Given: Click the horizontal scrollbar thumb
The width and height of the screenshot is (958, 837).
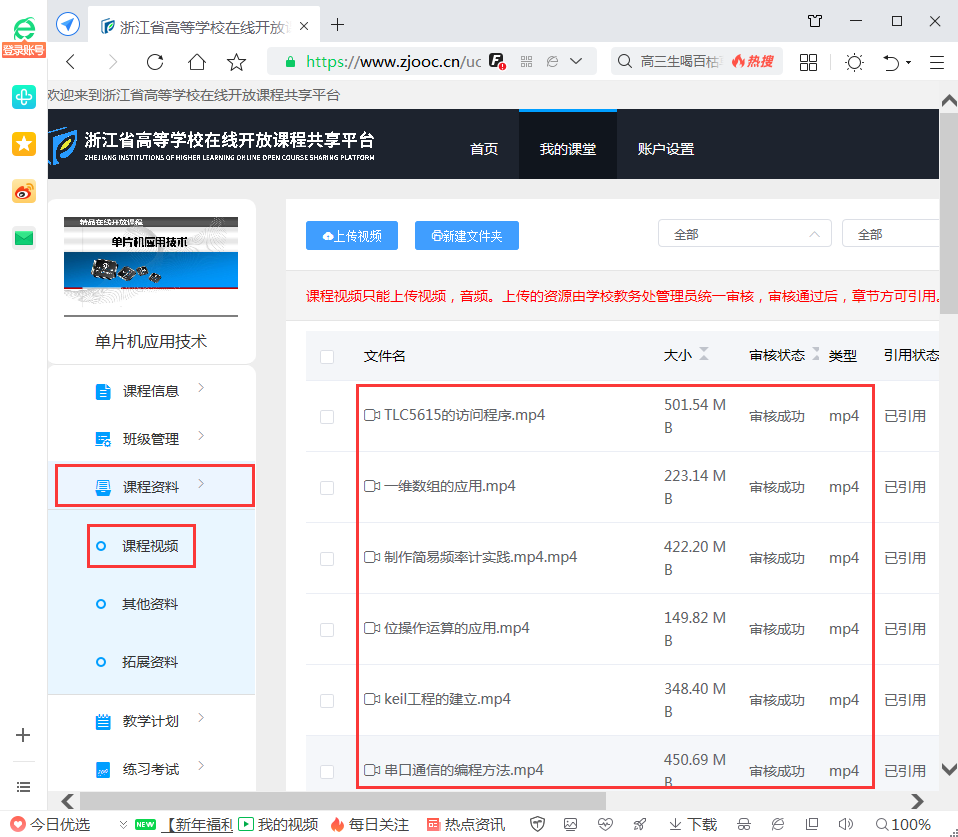Looking at the screenshot, I should click(x=343, y=801).
